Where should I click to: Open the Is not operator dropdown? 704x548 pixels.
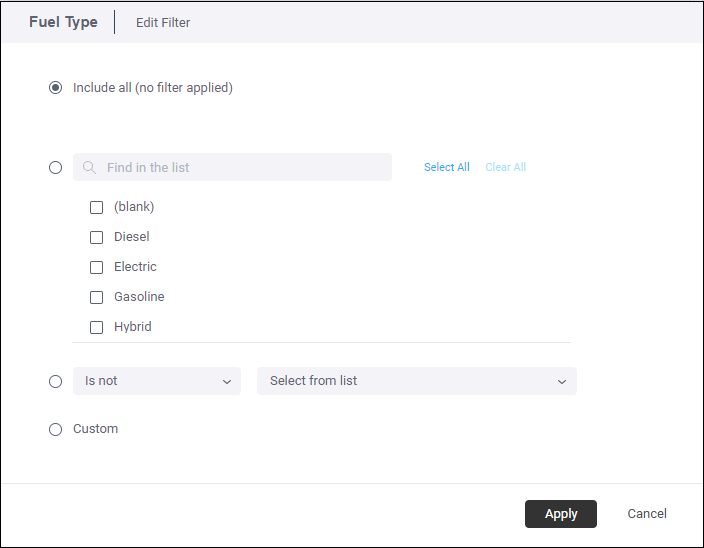(157, 381)
